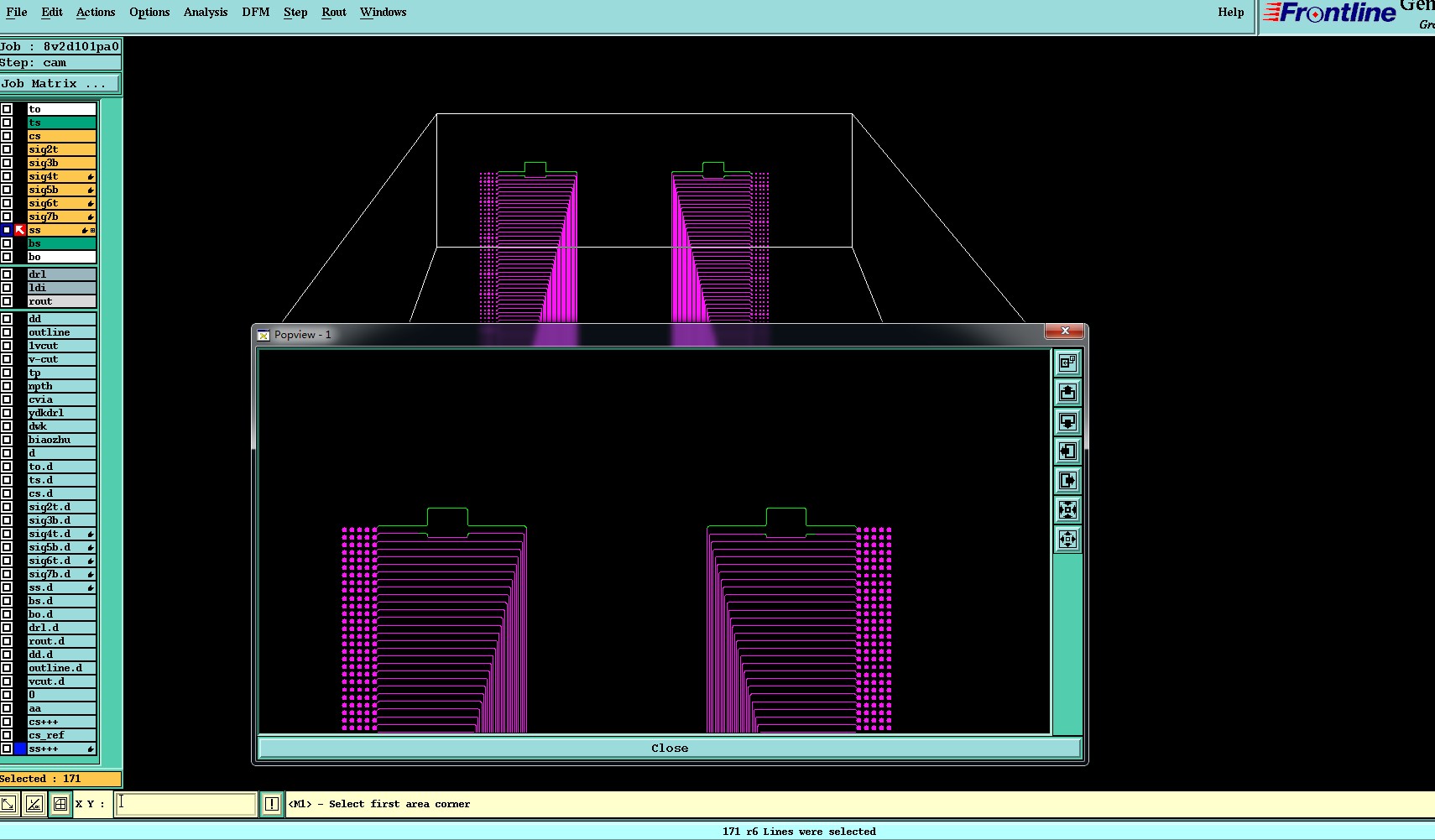This screenshot has width=1435, height=840.
Task: Open the Edit menu
Action: click(52, 12)
